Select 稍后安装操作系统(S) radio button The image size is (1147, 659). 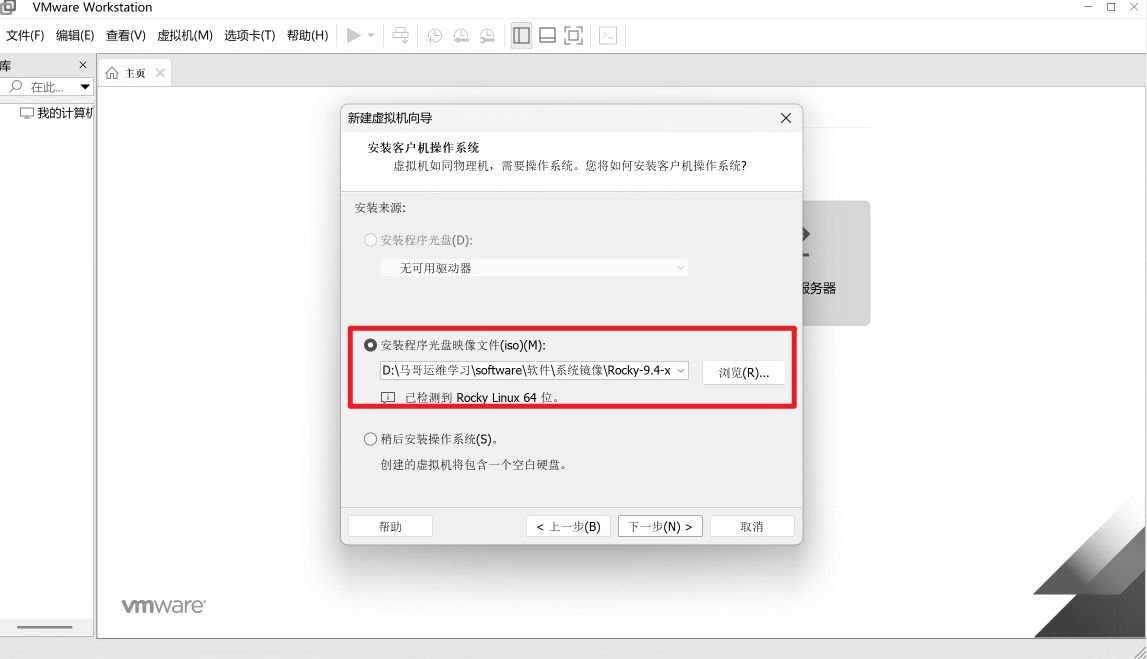(x=370, y=439)
